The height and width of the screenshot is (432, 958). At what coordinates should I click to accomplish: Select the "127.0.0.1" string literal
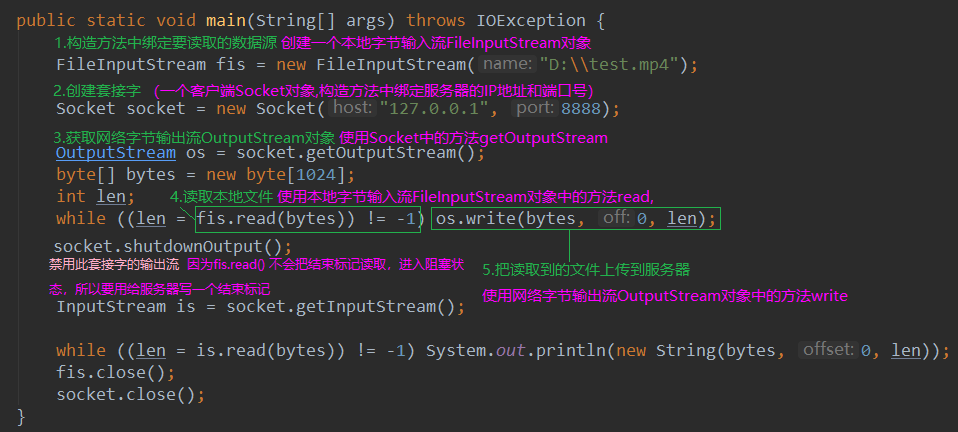click(x=434, y=109)
